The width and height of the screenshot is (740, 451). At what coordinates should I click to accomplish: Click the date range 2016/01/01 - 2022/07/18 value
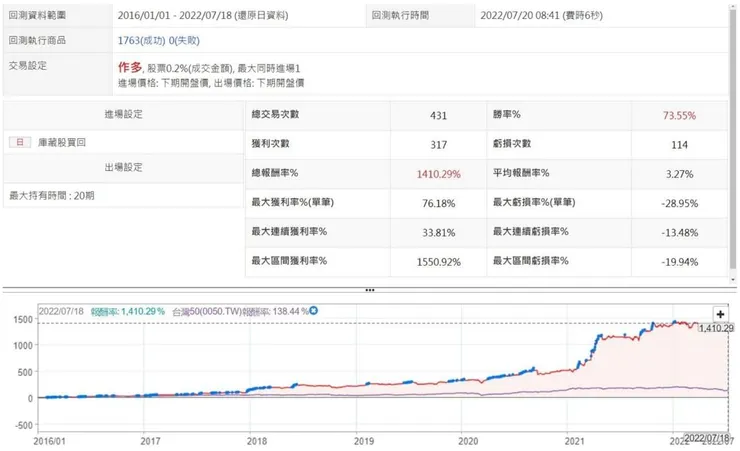point(203,15)
